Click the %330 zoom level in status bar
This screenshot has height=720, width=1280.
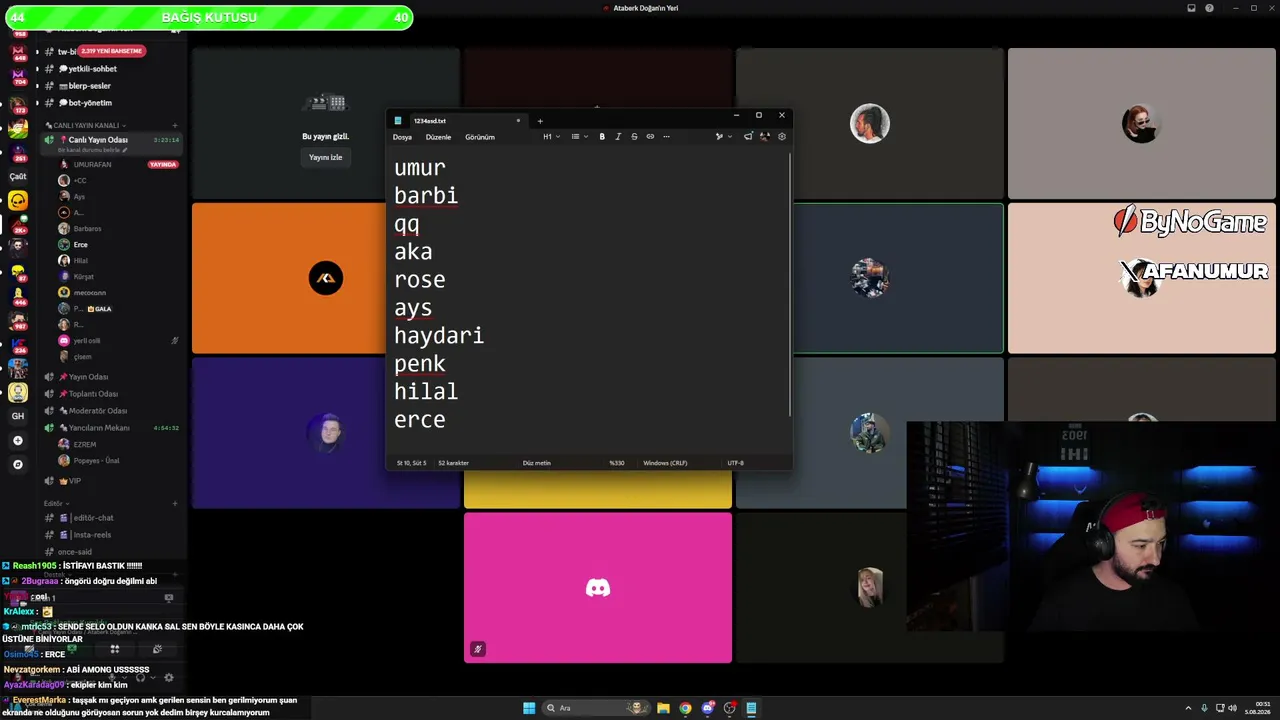[x=617, y=463]
